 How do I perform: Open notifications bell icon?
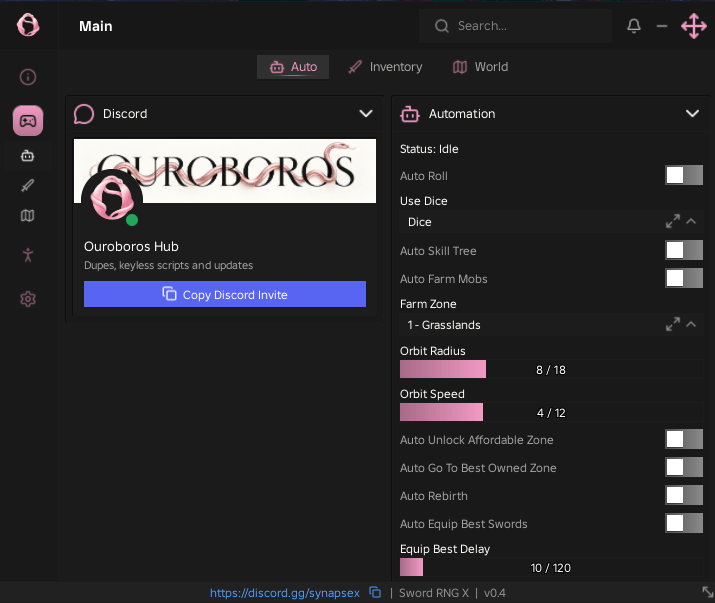(634, 26)
